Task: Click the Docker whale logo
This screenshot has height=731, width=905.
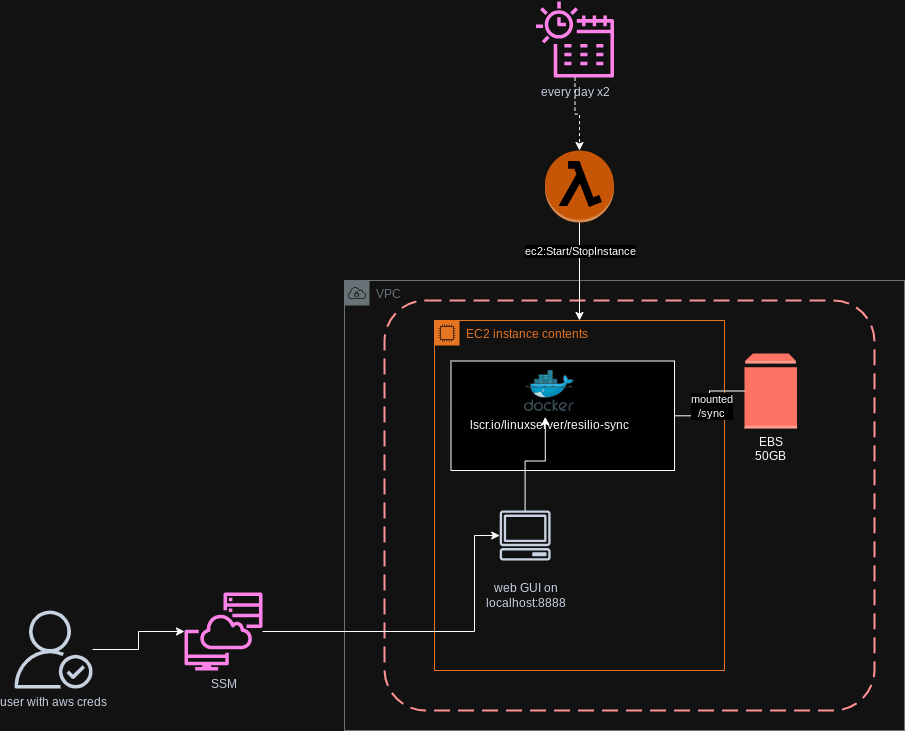Action: coord(549,388)
